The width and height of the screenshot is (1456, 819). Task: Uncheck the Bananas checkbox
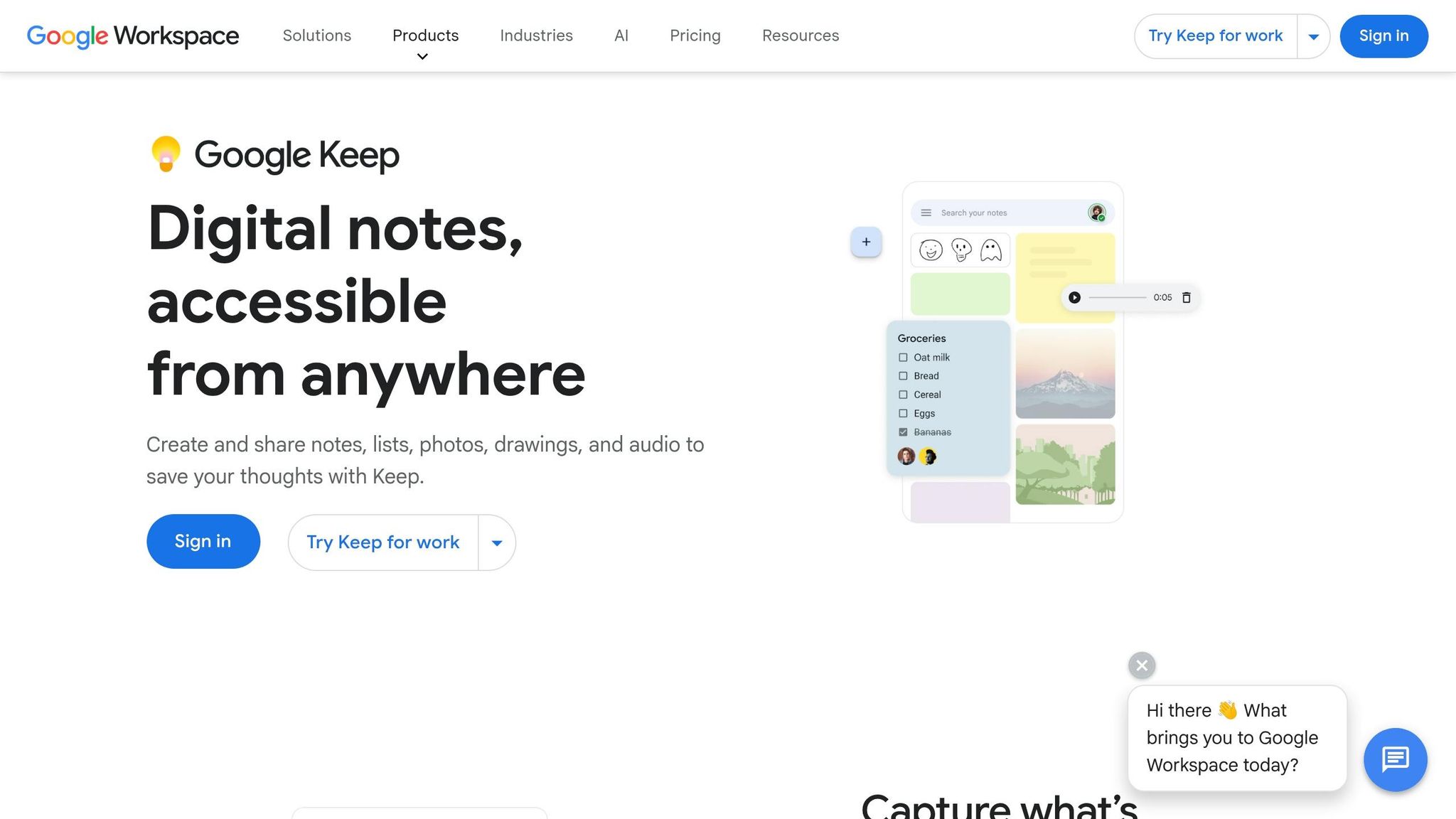[903, 432]
